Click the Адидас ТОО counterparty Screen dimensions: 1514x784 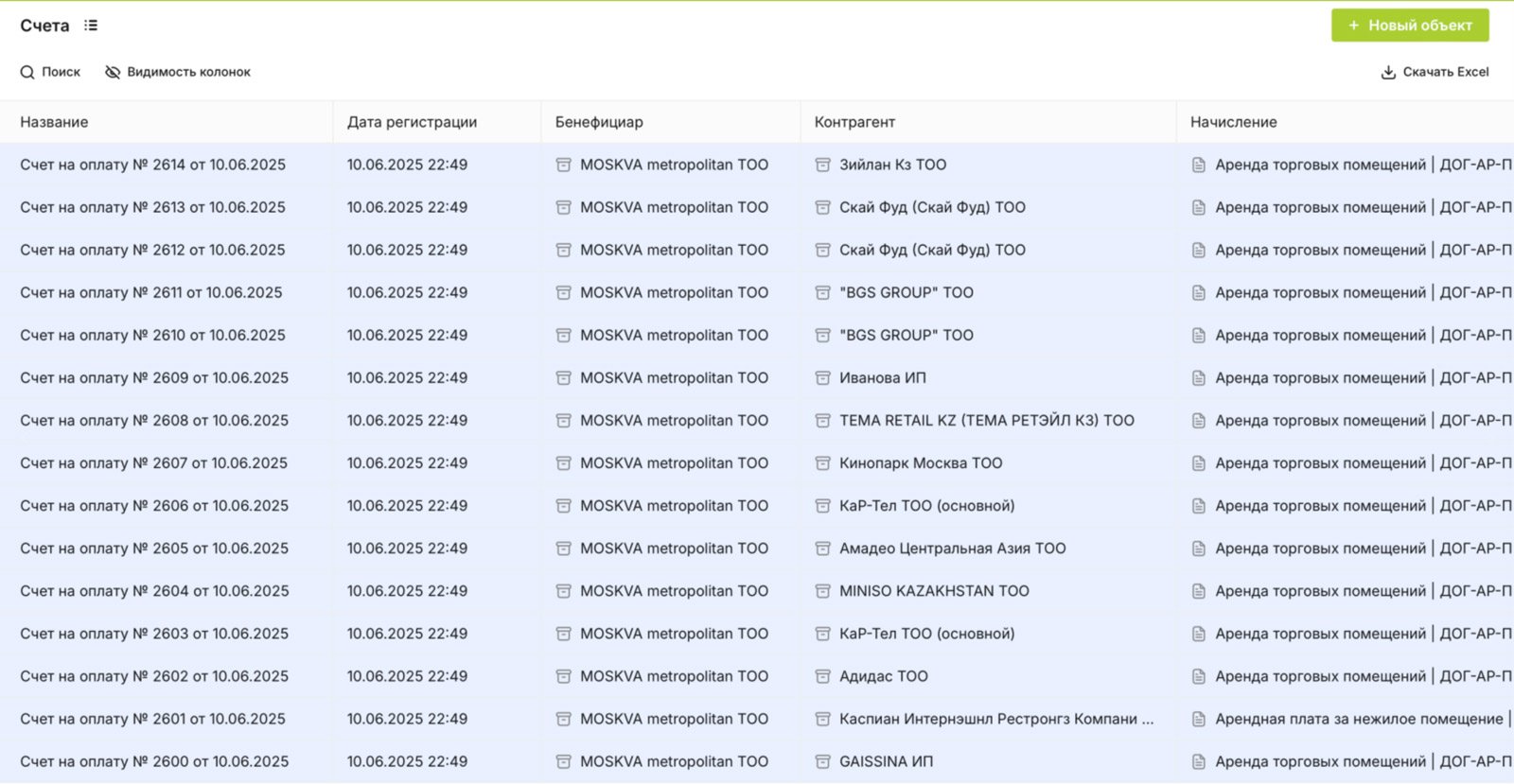pyautogui.click(x=883, y=676)
